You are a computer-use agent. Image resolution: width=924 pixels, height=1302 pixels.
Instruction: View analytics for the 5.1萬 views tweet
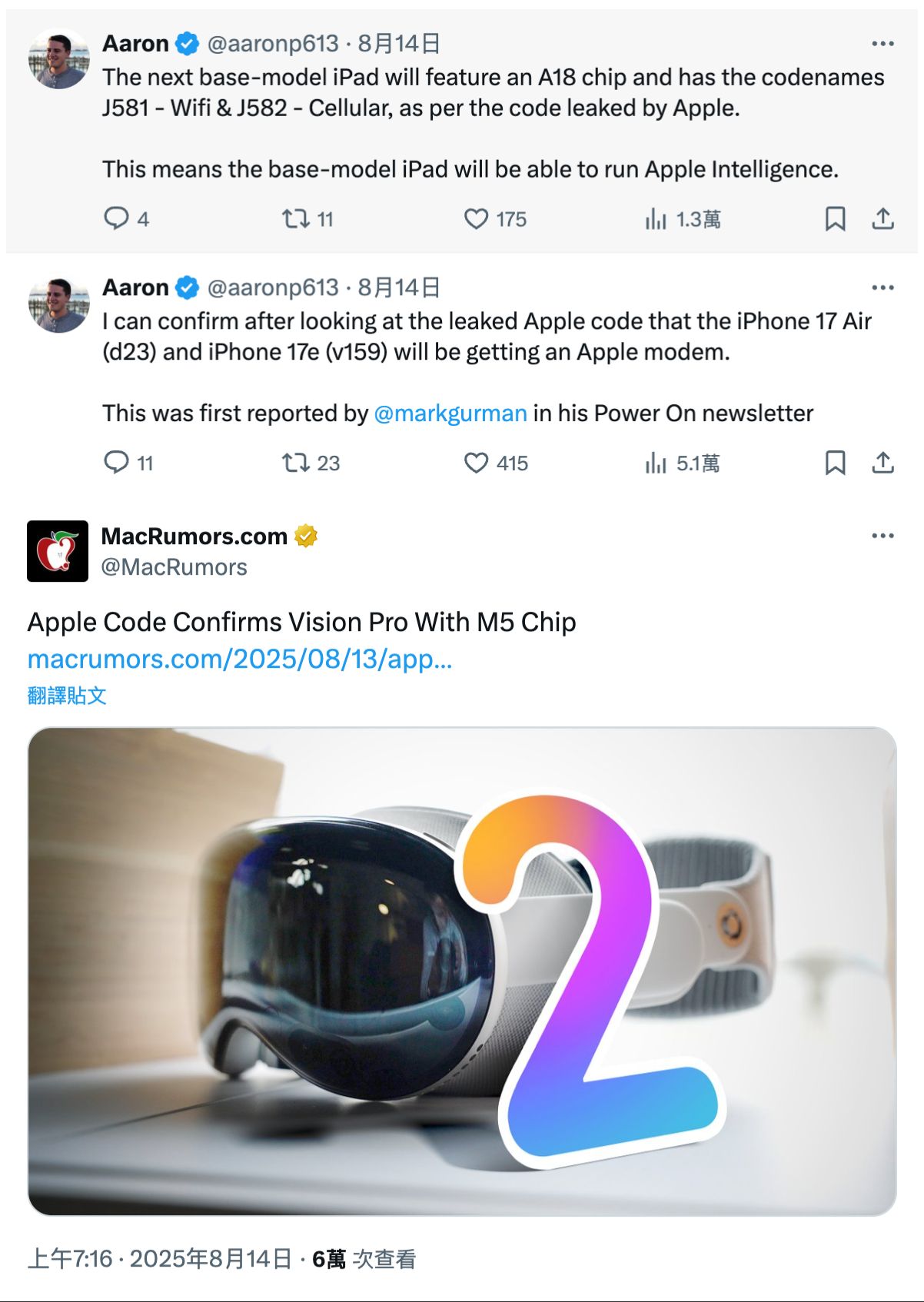656,463
